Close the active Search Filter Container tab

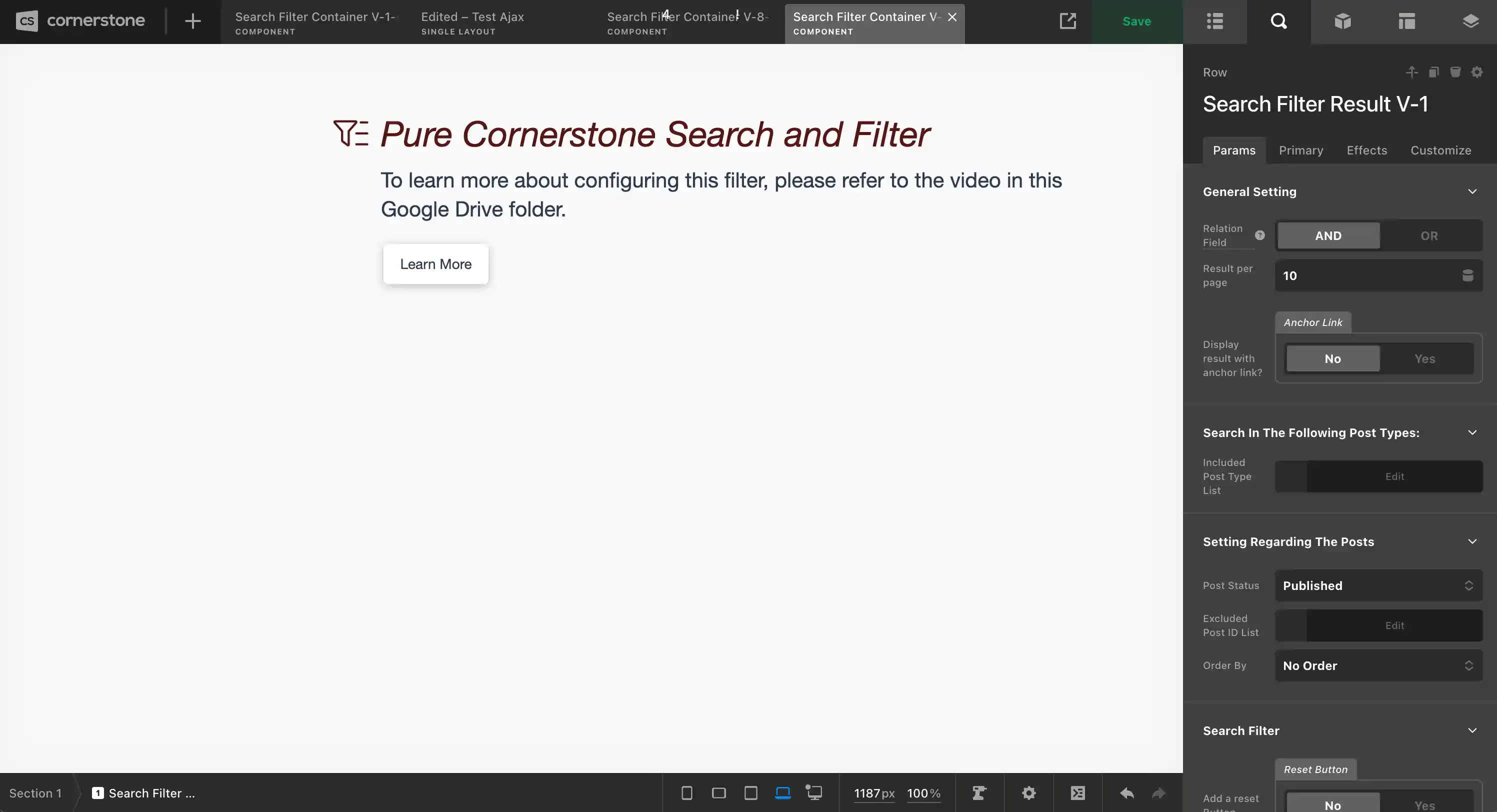(952, 17)
